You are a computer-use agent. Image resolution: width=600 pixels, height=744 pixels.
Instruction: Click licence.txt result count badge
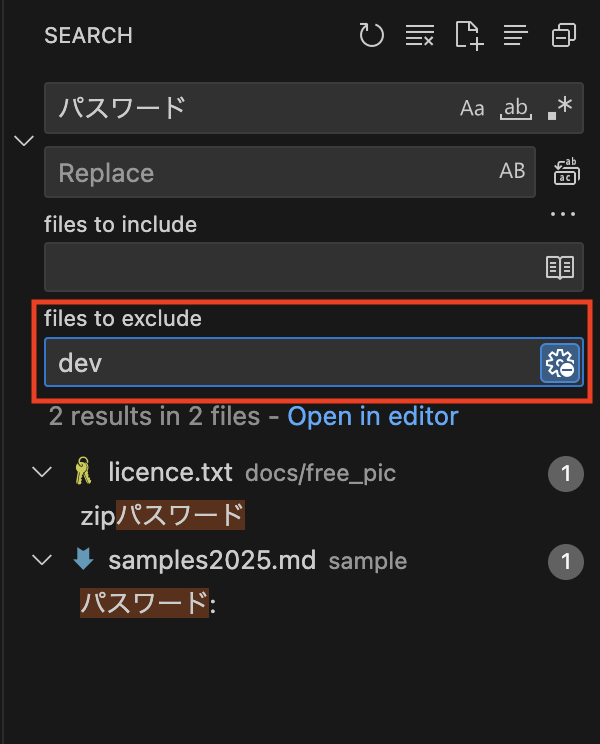pyautogui.click(x=566, y=474)
